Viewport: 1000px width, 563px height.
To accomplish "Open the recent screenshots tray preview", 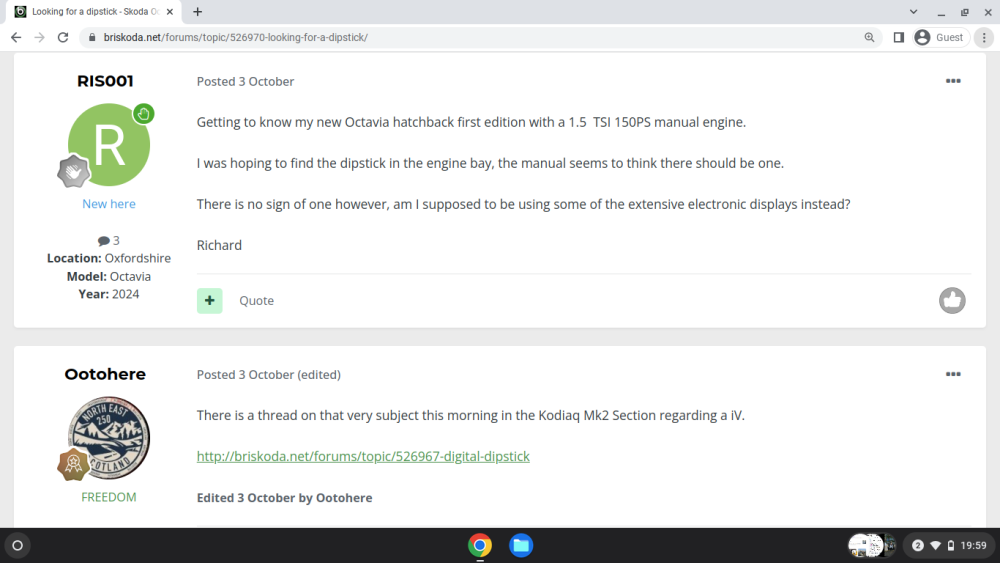I will pos(872,546).
